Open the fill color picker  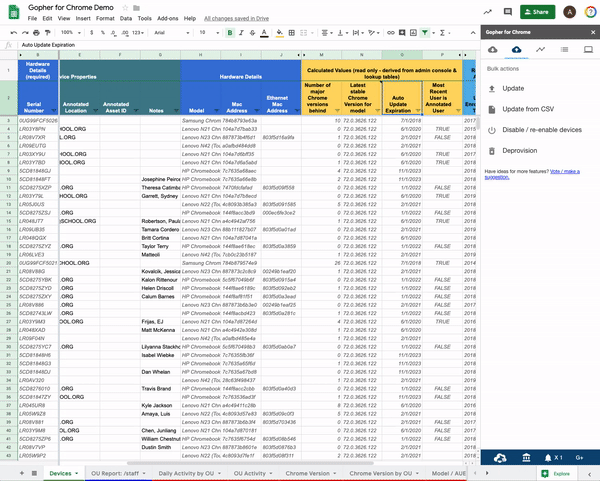click(280, 33)
